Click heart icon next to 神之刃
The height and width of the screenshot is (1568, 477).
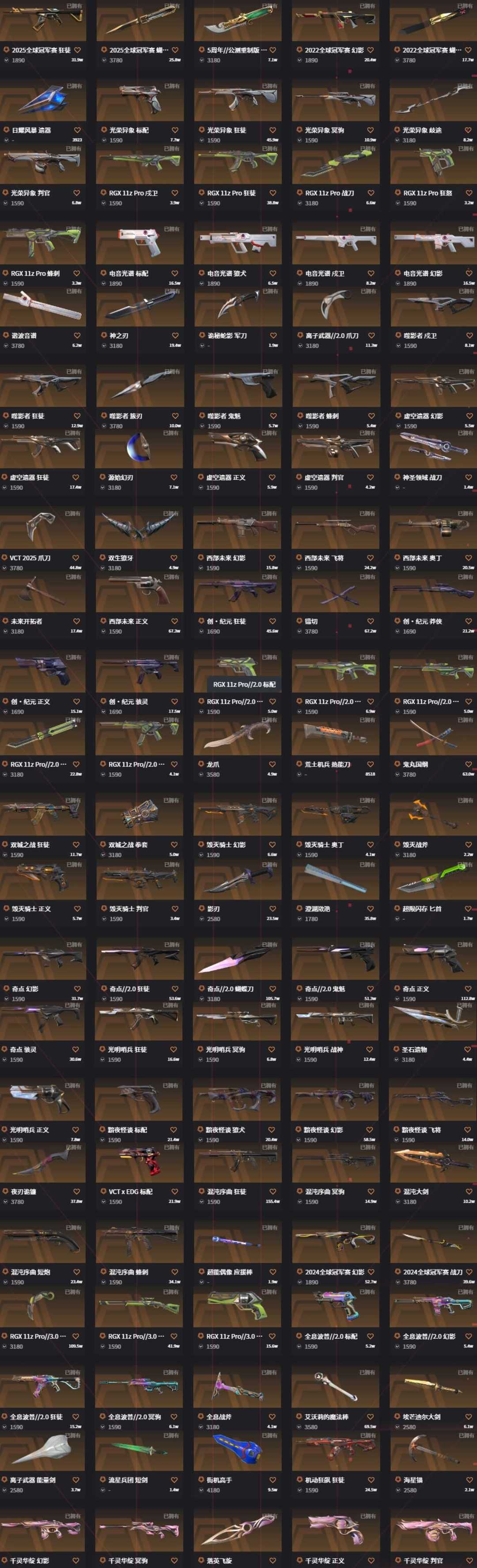tap(175, 335)
